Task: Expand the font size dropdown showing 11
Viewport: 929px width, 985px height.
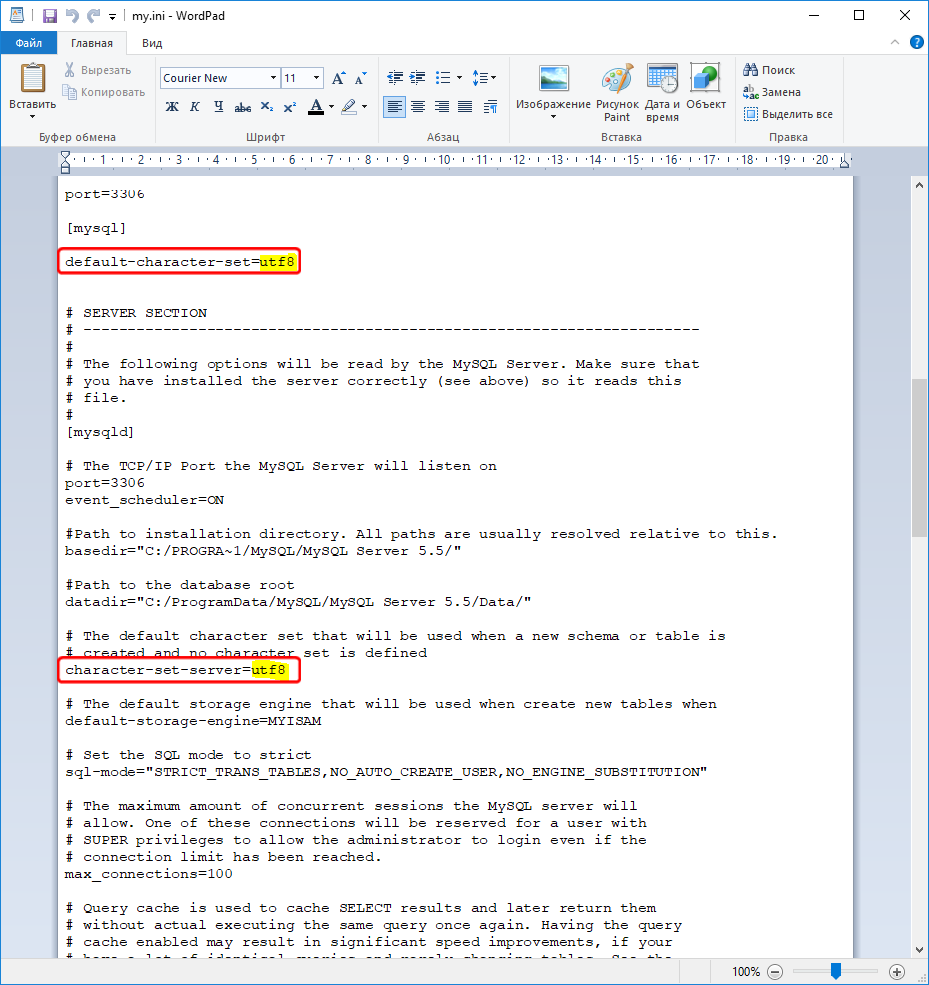Action: (317, 78)
